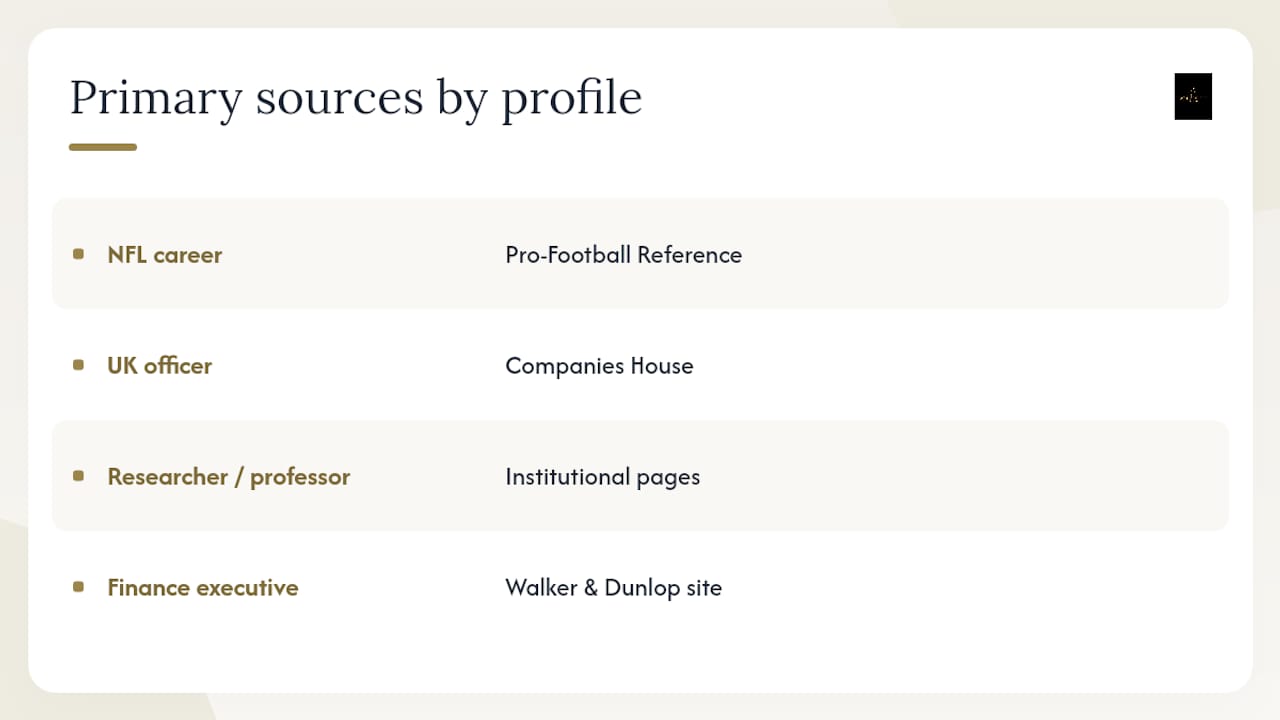The image size is (1280, 720).
Task: Click the Companies House source text
Action: coord(599,366)
